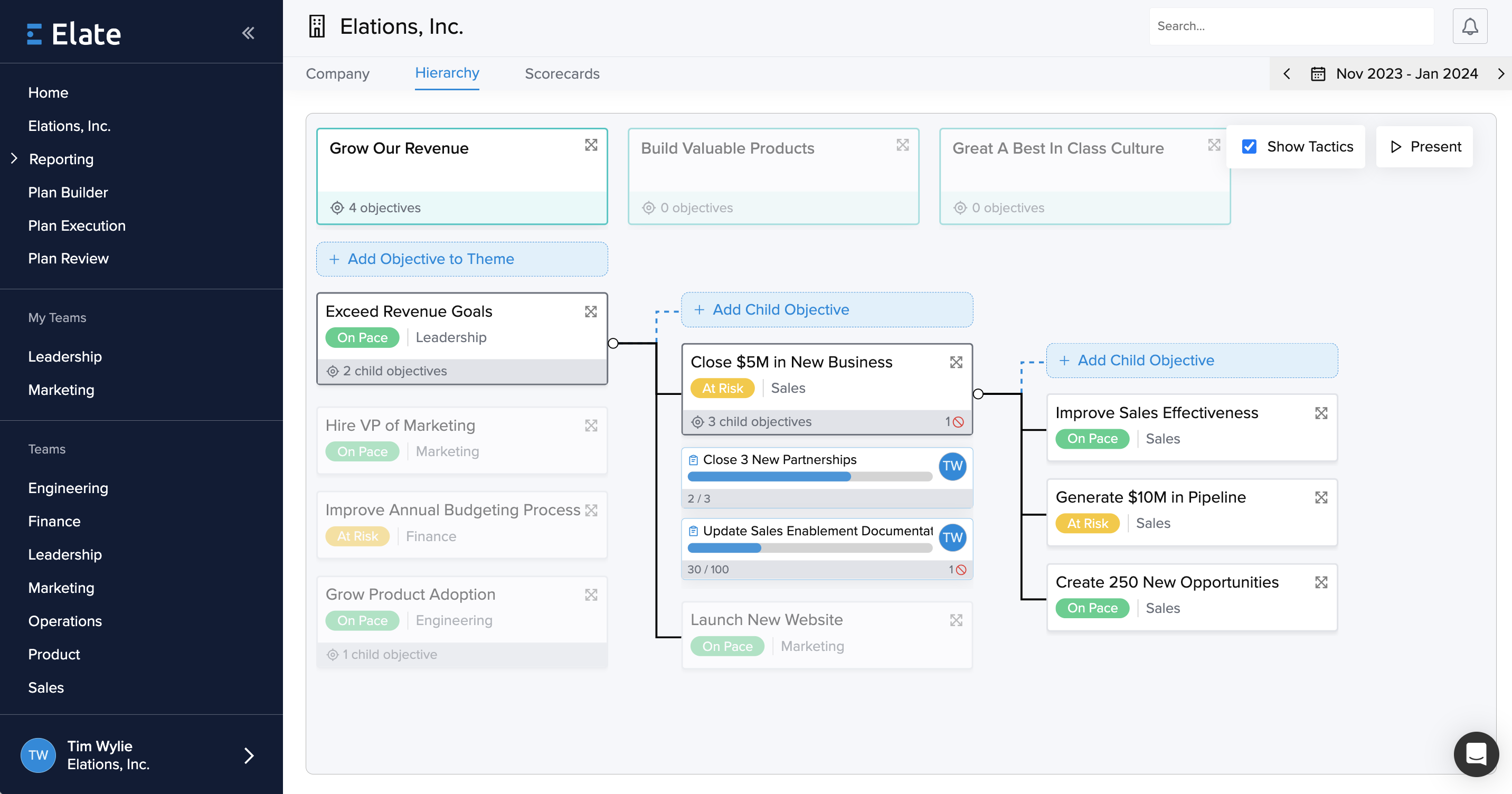Click TW avatar on Close 3 New Partnerships

[952, 467]
